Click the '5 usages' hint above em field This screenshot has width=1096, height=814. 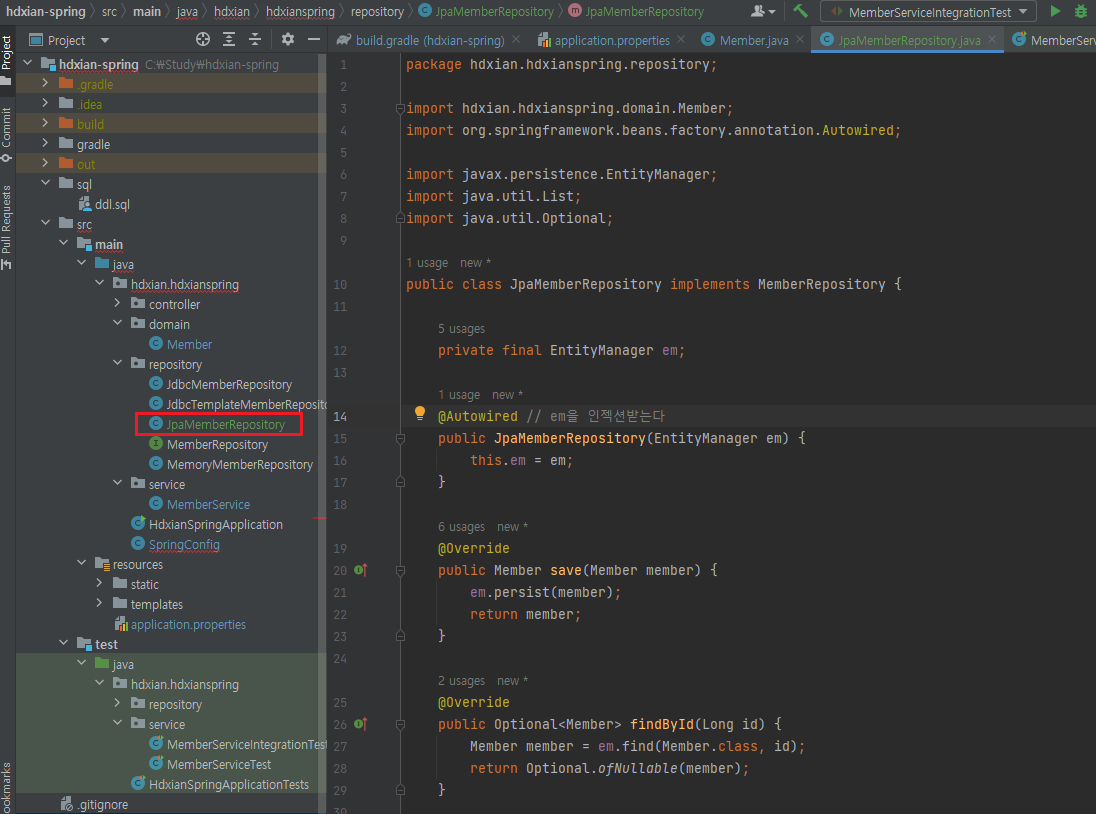(461, 328)
